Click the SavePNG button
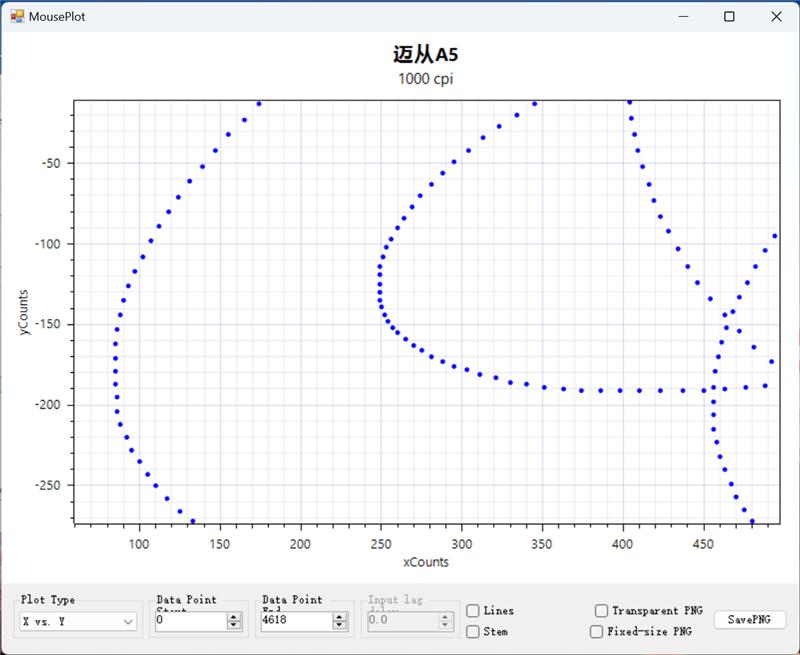The image size is (800, 655). click(x=749, y=620)
